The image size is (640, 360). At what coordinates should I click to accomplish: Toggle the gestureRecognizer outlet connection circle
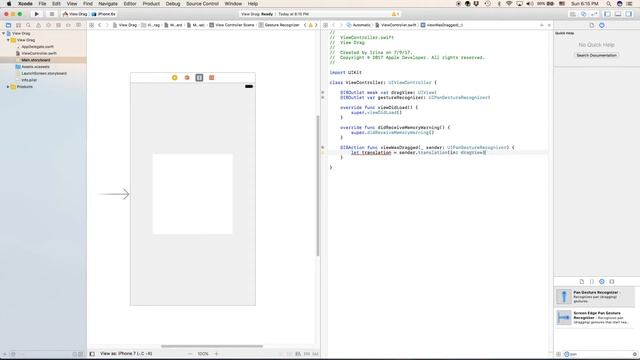[322, 98]
